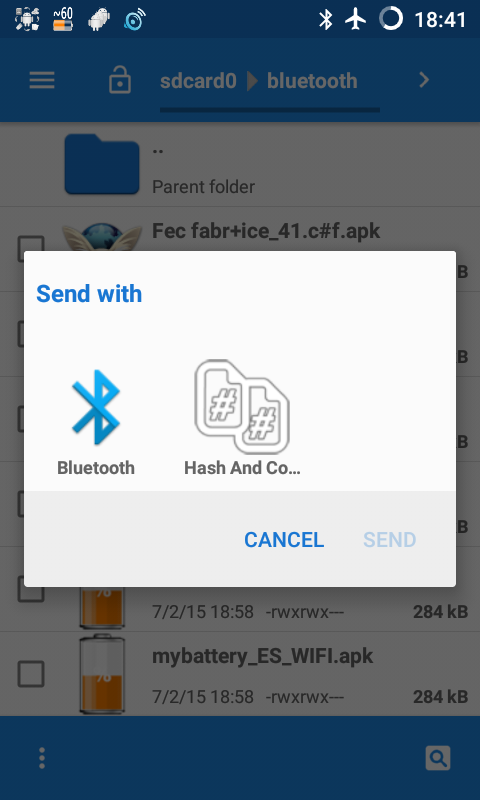Viewport: 480px width, 800px height.
Task: Select the bluetooth breadcrumb segment
Action: pyautogui.click(x=312, y=81)
